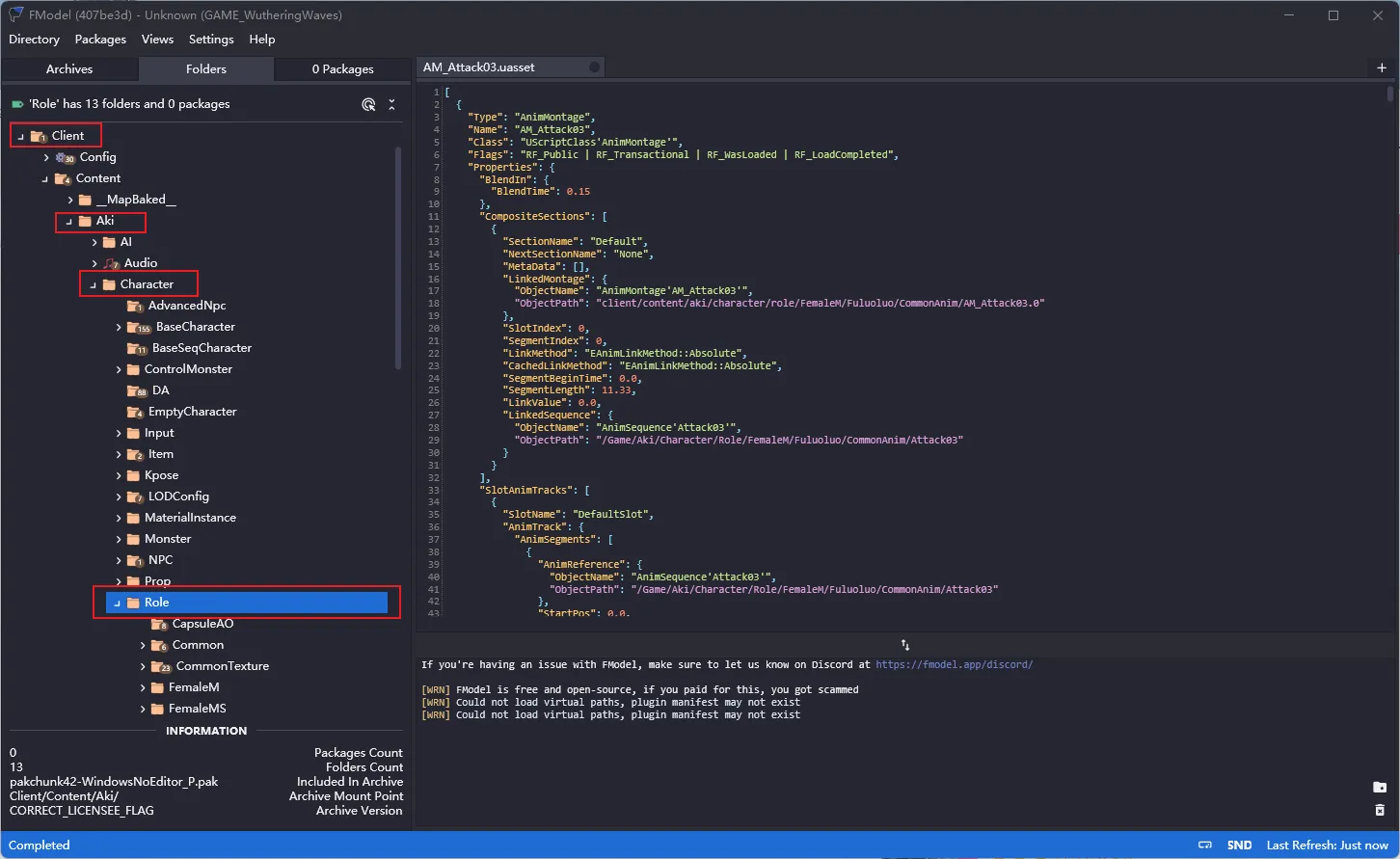1400x859 pixels.
Task: Click the plus icon to add new tab
Action: tap(1382, 67)
